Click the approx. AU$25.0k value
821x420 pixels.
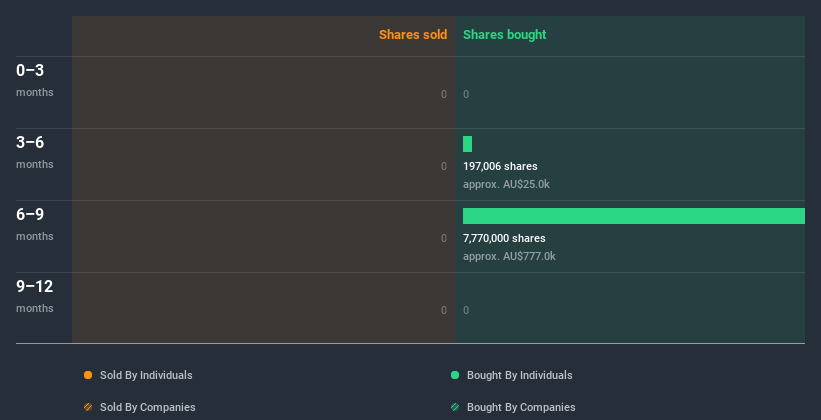click(x=506, y=184)
